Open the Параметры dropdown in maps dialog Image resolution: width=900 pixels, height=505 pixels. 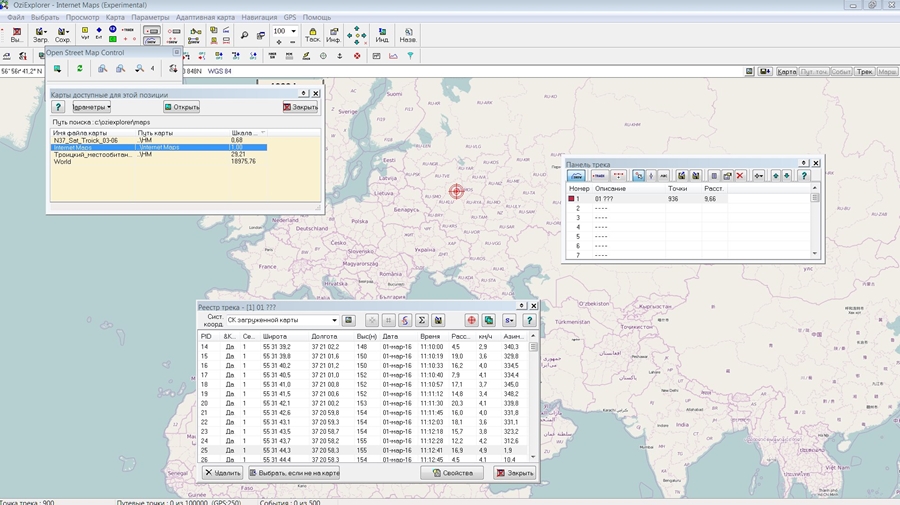[x=92, y=107]
